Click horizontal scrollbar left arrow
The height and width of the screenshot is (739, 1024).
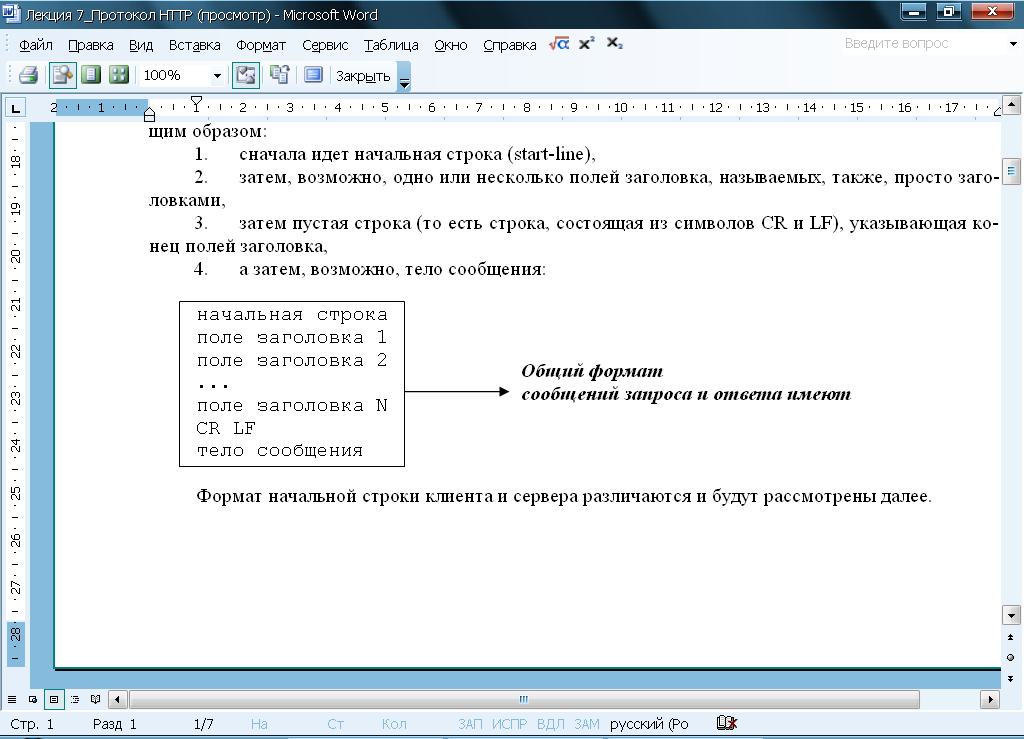118,699
